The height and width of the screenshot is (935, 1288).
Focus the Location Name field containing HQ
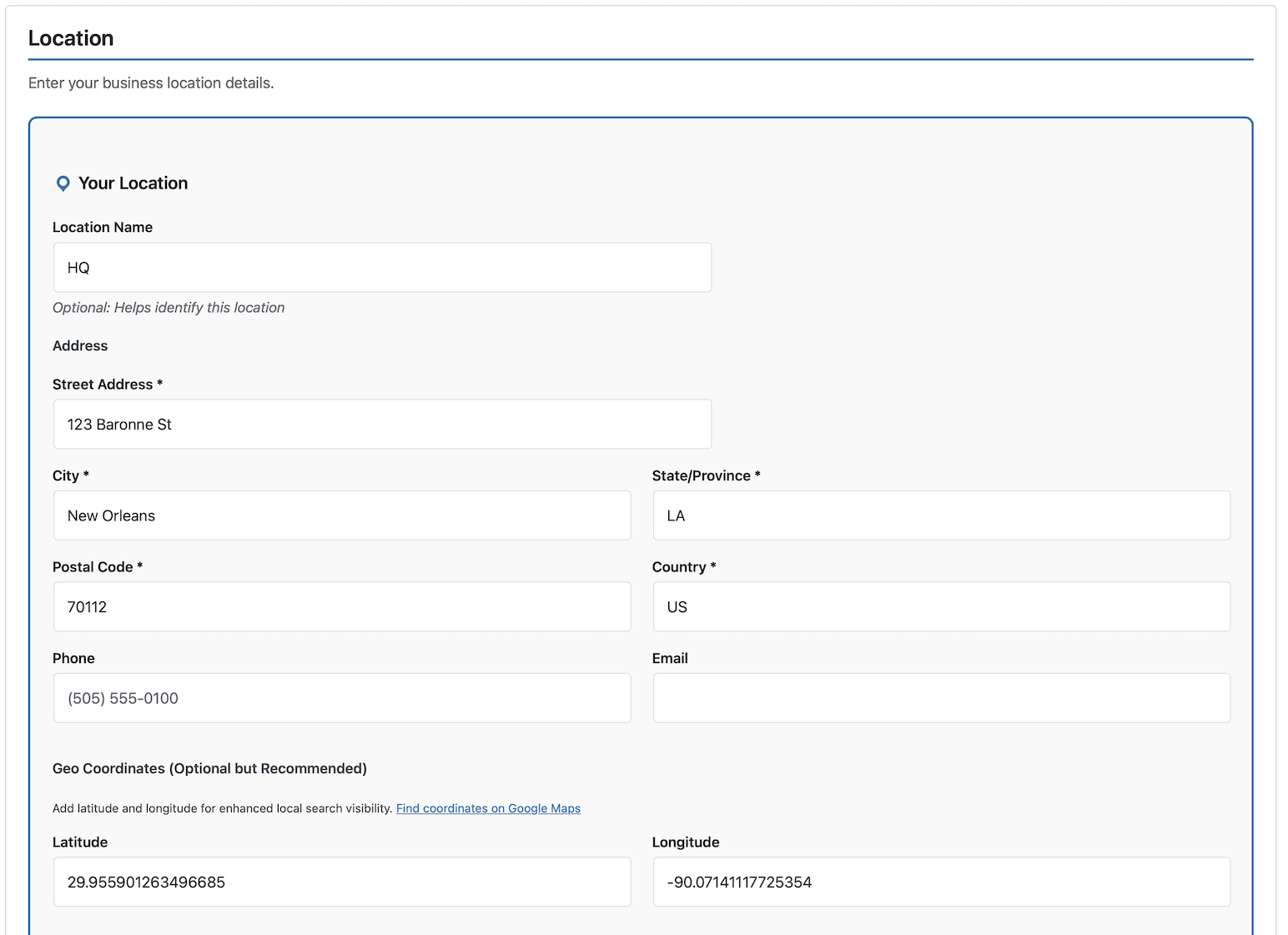click(382, 268)
